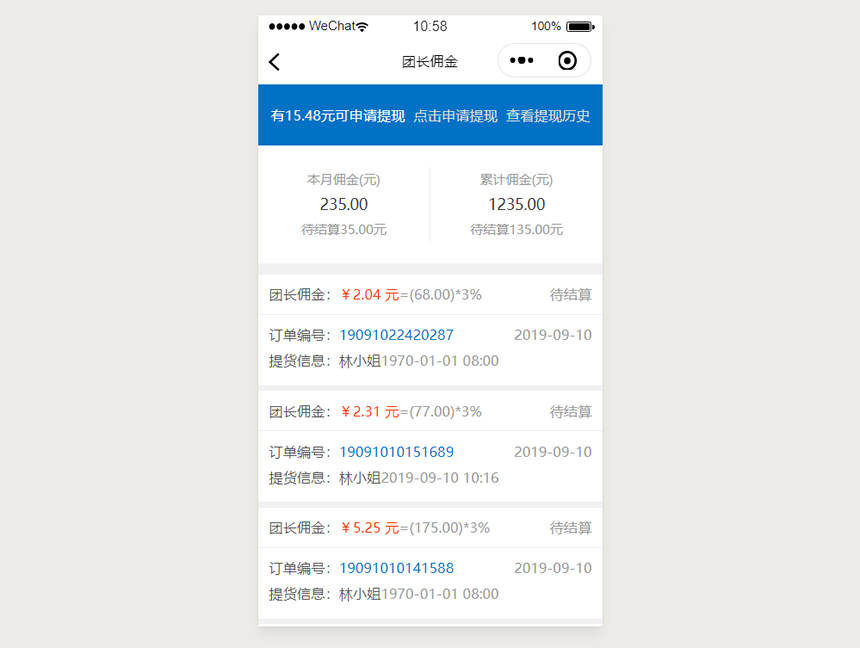Tap 点击申请提现 to request withdrawal
This screenshot has height=648, width=860.
tap(455, 116)
